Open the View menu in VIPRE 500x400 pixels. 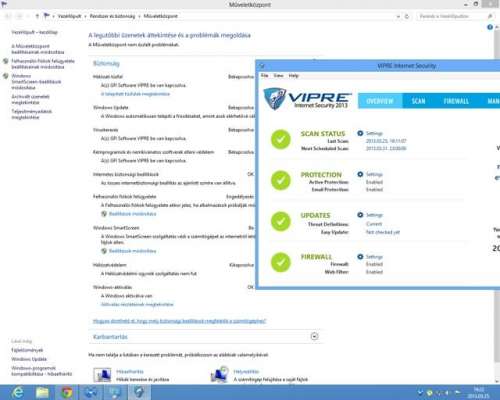(279, 76)
